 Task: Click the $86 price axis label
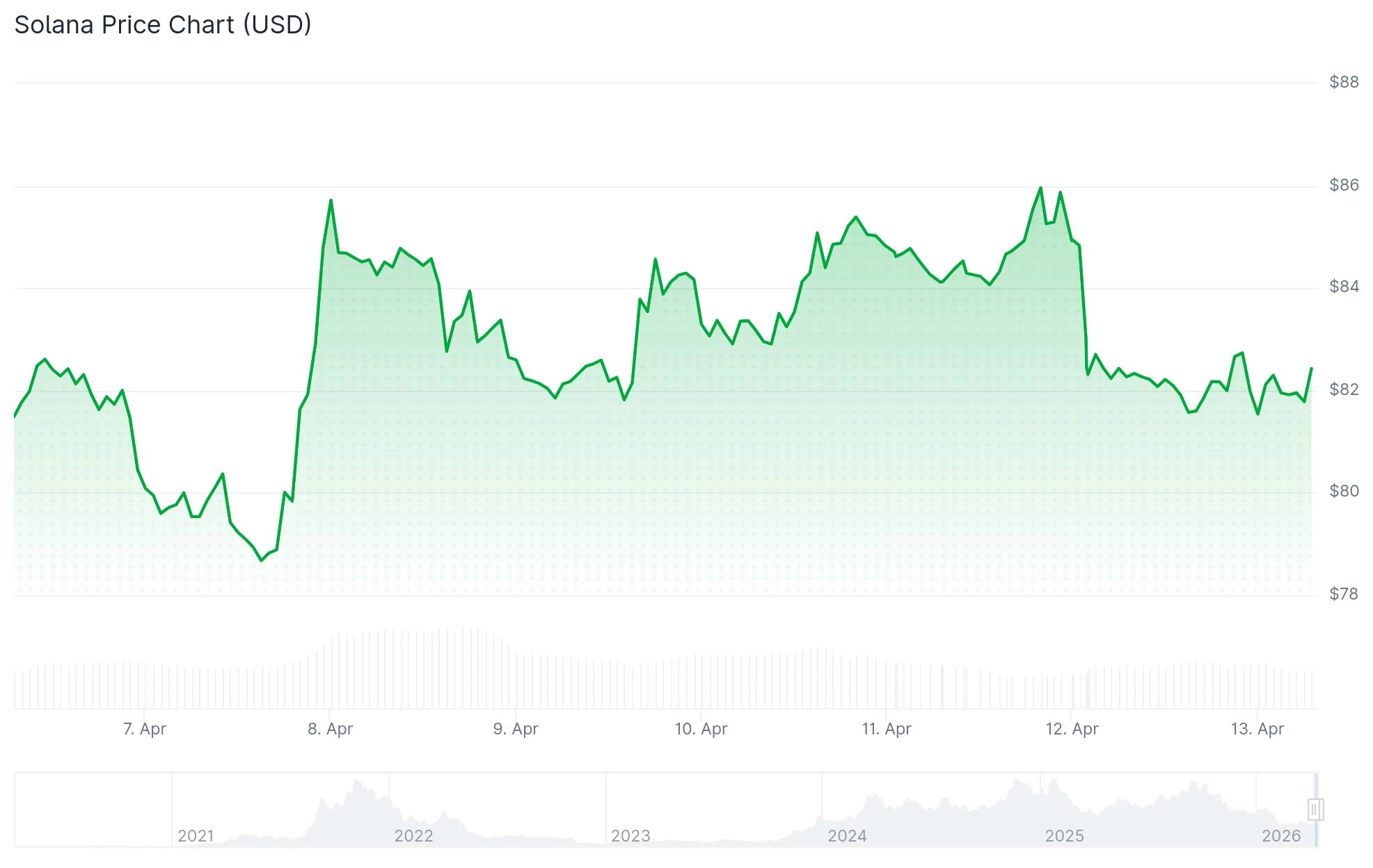(1343, 185)
